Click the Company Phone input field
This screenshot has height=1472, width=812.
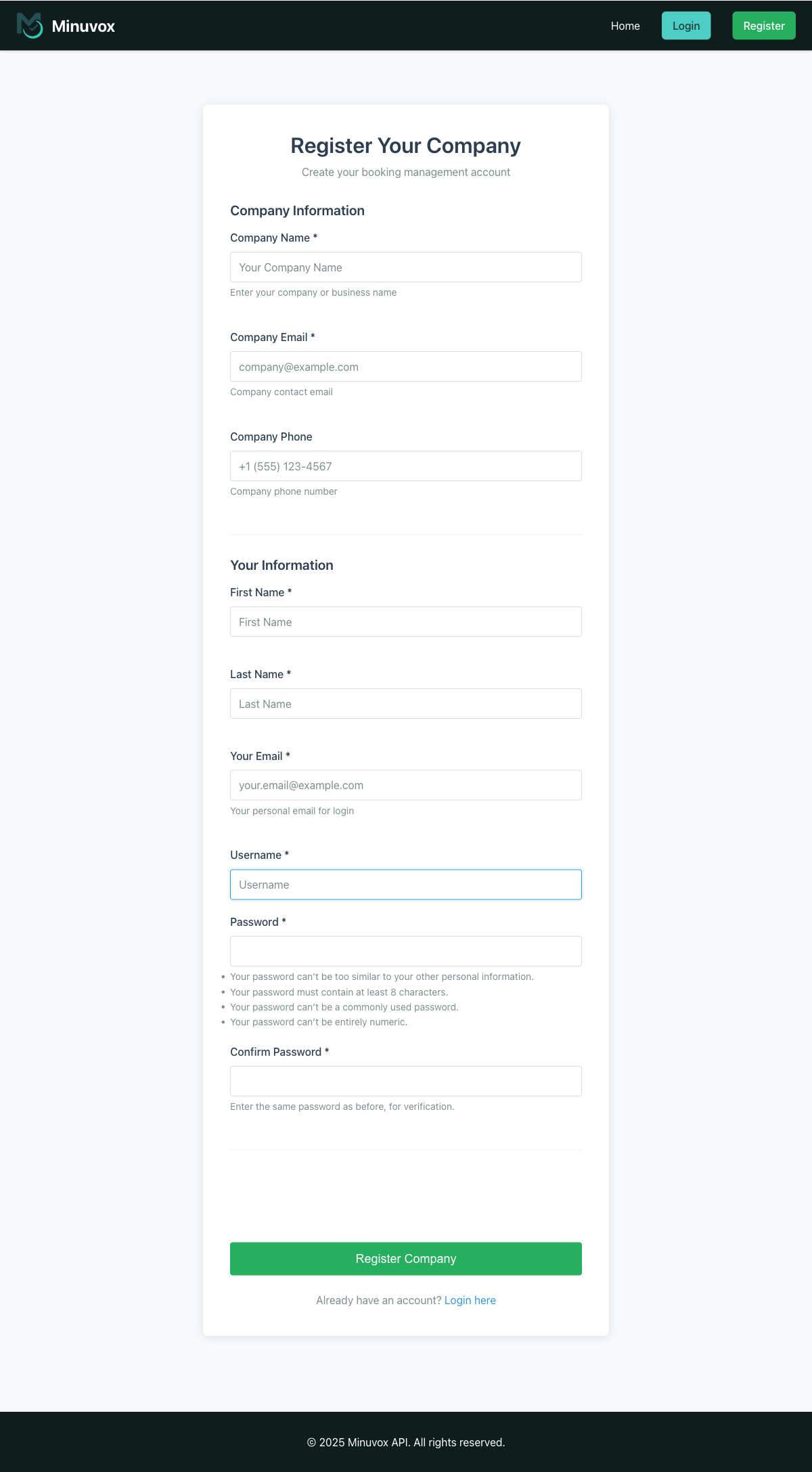405,466
